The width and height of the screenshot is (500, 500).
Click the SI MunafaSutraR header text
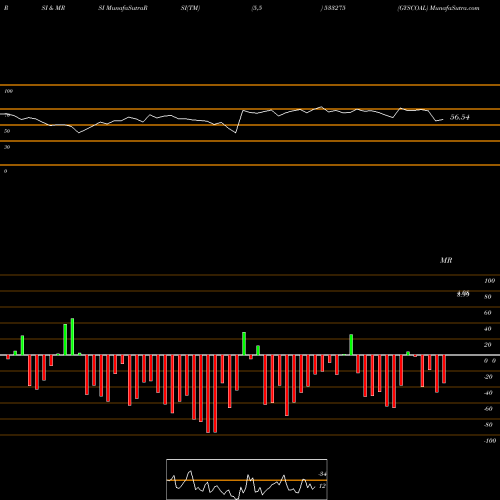(x=123, y=8)
